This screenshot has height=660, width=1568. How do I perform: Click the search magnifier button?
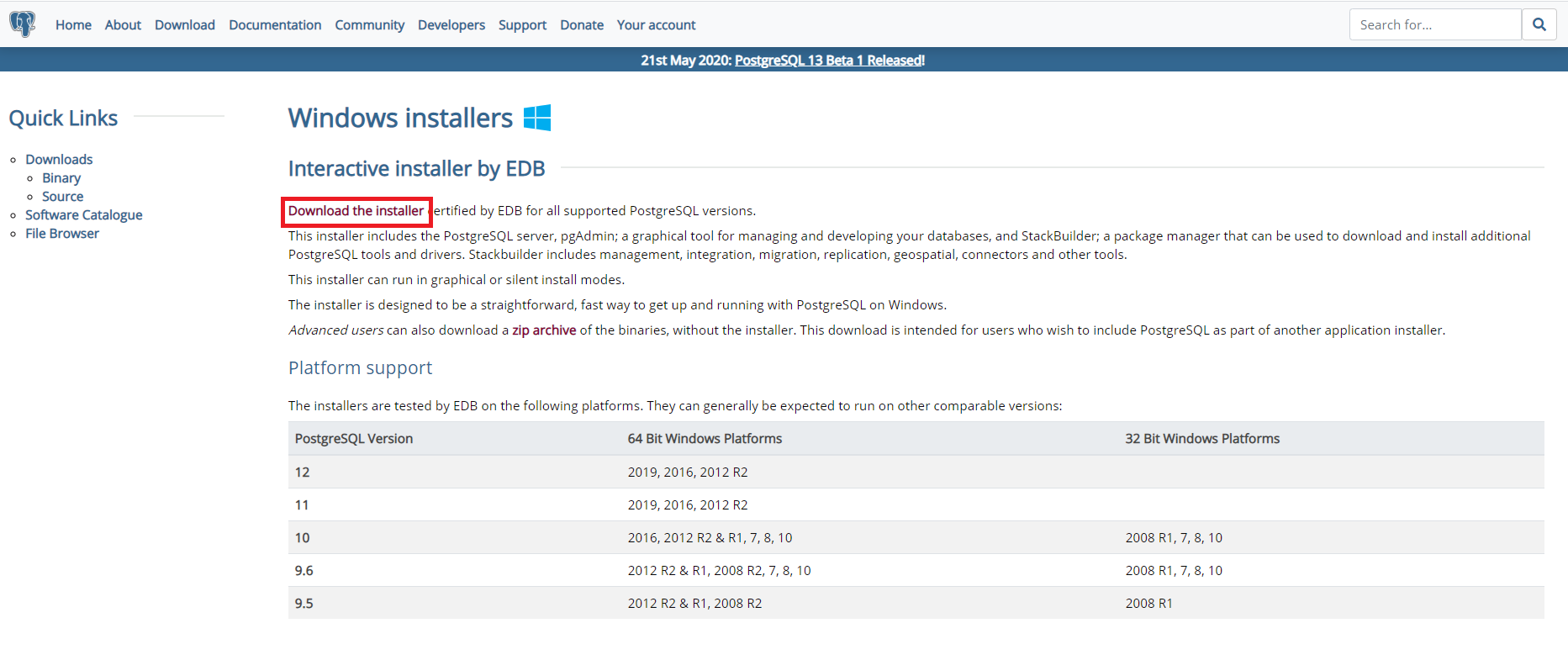pos(1539,24)
